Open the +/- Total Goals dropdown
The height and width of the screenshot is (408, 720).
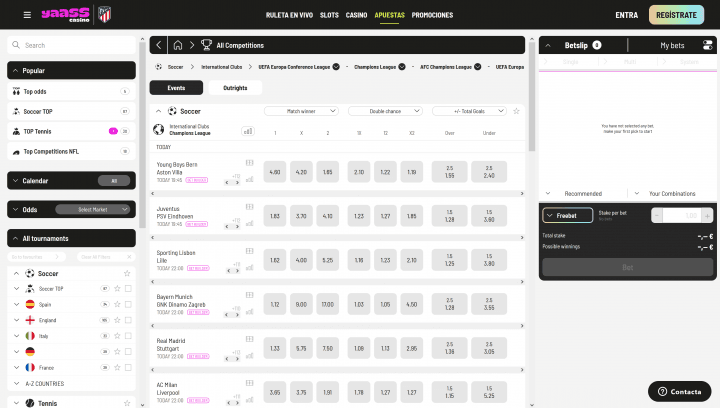click(x=469, y=111)
